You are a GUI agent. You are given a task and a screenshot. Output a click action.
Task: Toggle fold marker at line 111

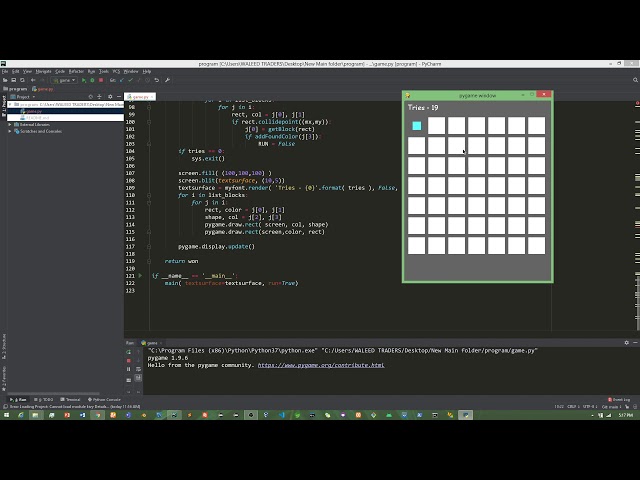click(x=149, y=203)
